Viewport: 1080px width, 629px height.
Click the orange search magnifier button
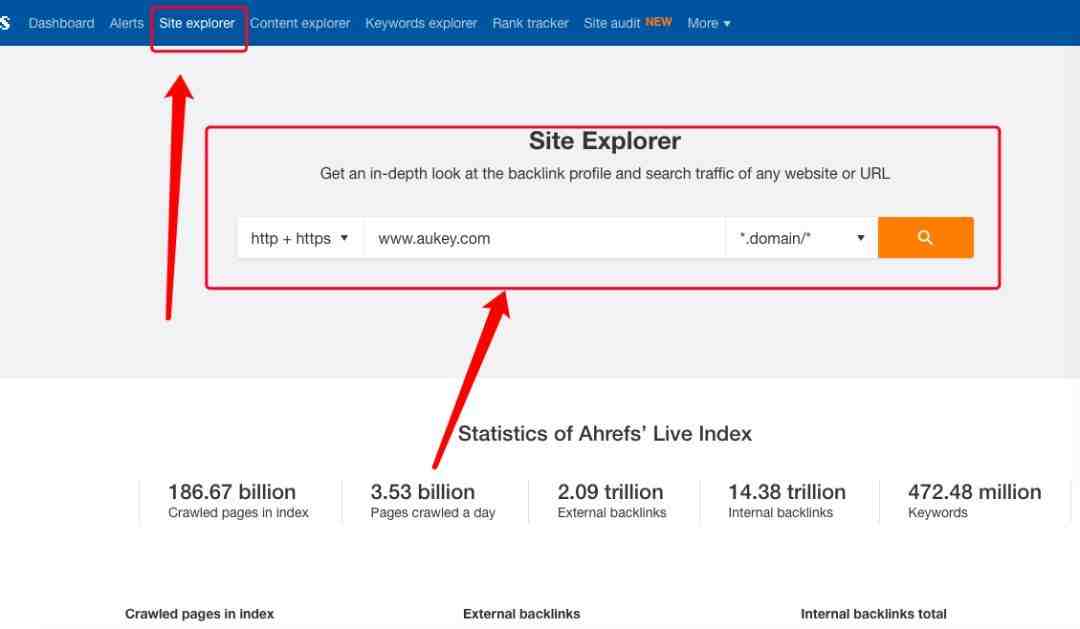click(925, 238)
